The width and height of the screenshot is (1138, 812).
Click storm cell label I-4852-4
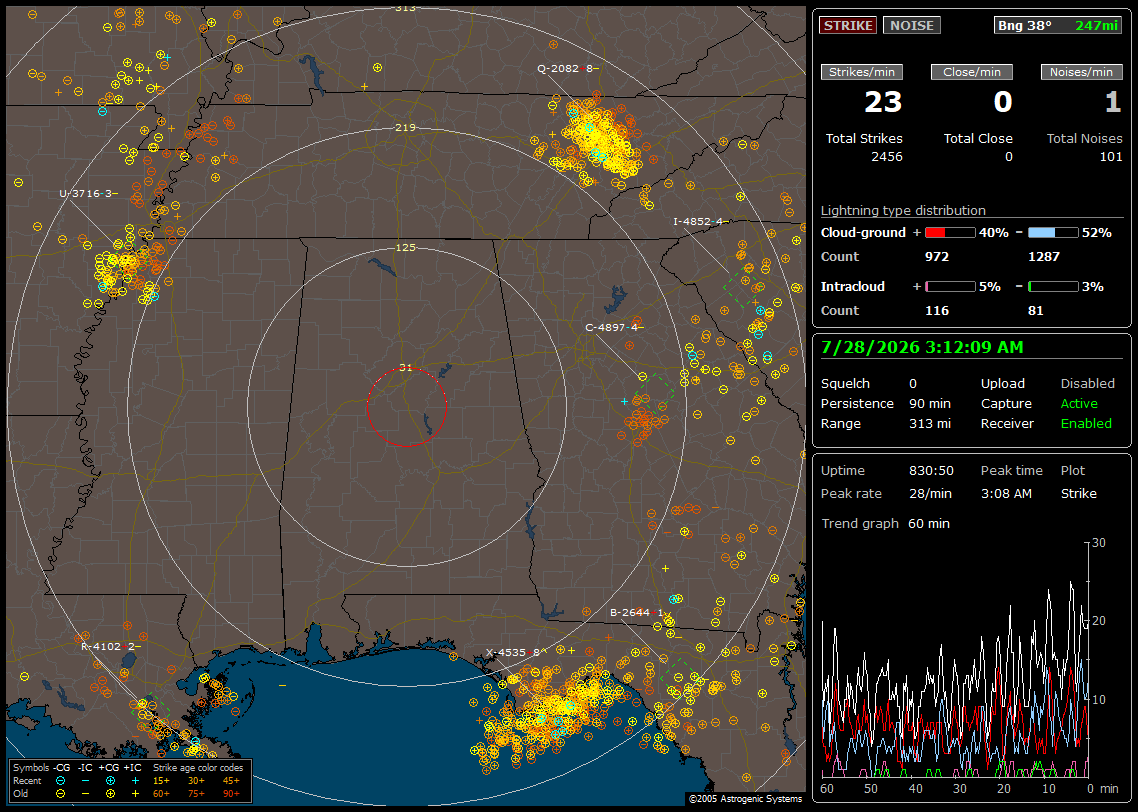[700, 221]
